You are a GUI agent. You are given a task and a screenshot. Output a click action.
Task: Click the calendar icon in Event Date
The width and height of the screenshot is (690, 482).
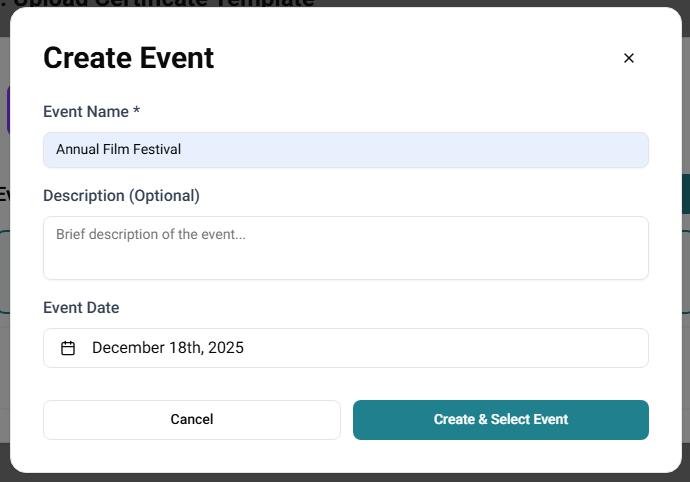pos(68,348)
